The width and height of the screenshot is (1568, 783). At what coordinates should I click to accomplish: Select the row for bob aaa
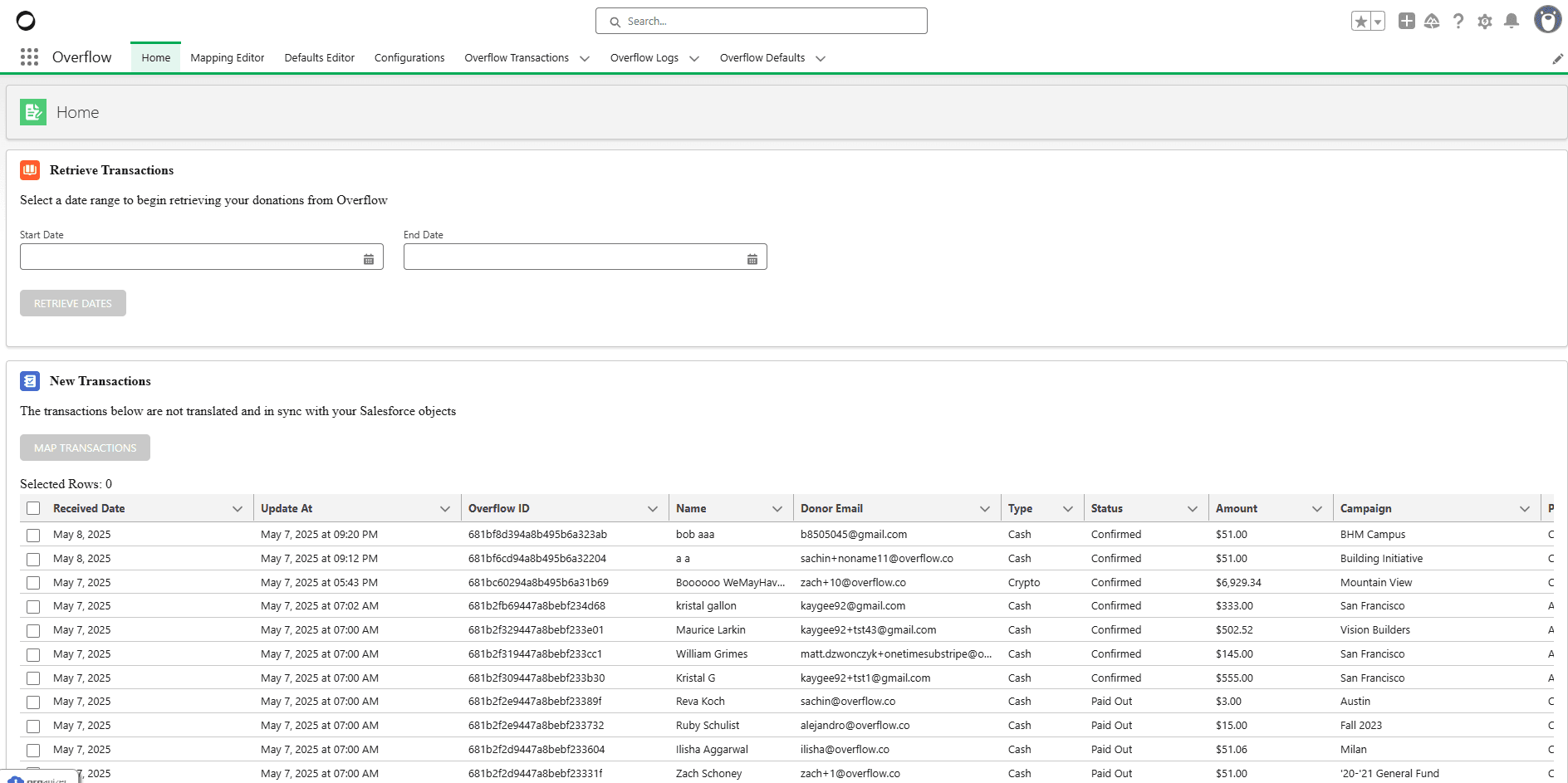pyautogui.click(x=33, y=535)
